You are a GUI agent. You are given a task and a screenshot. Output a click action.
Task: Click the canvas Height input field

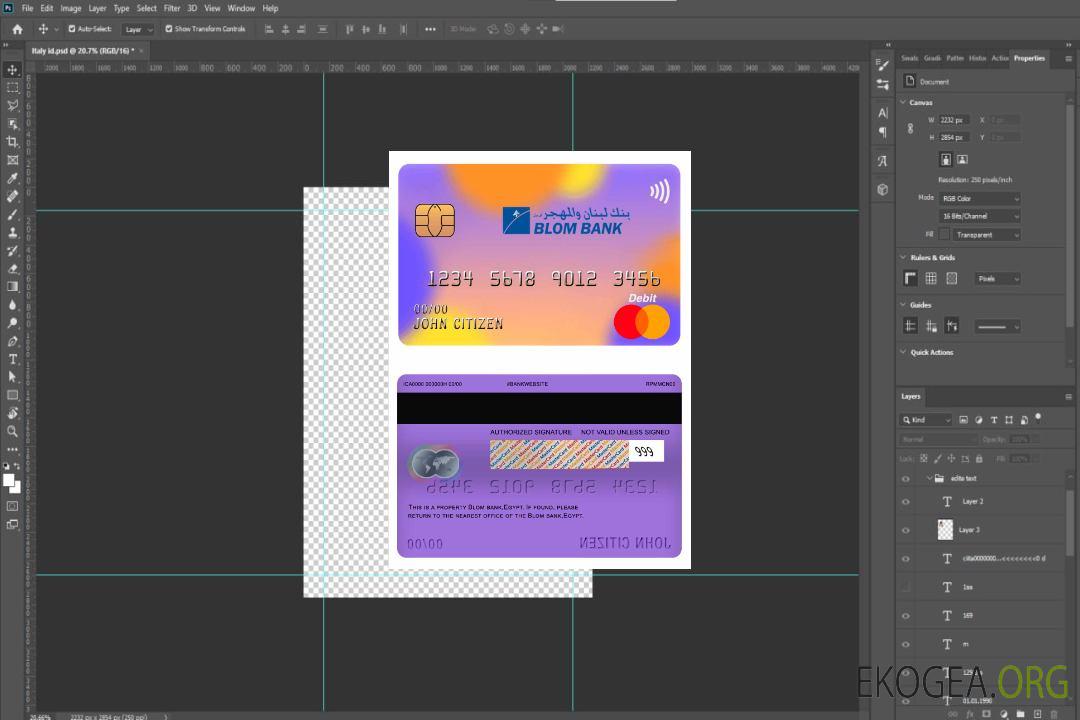[x=954, y=137]
